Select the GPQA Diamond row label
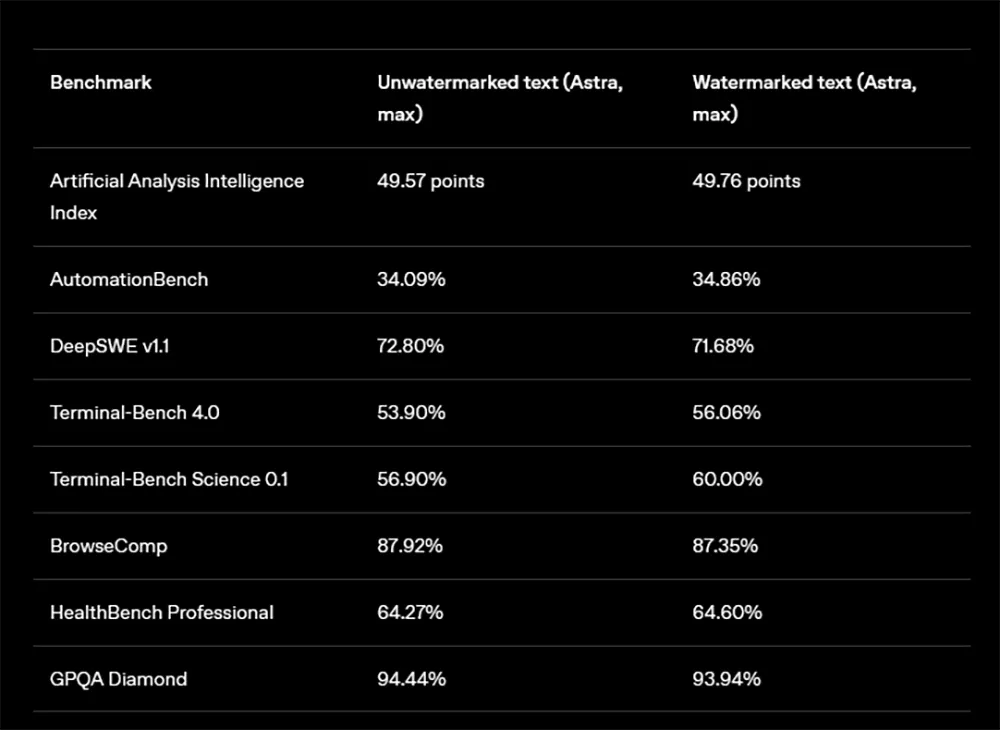Screen dimensions: 1000x730 click(119, 680)
